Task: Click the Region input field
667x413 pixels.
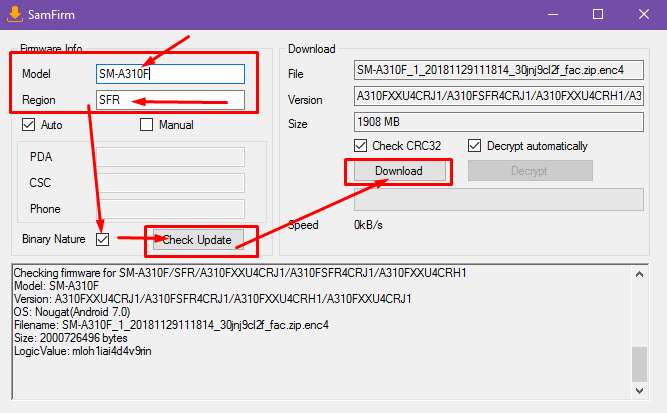Action: point(170,100)
